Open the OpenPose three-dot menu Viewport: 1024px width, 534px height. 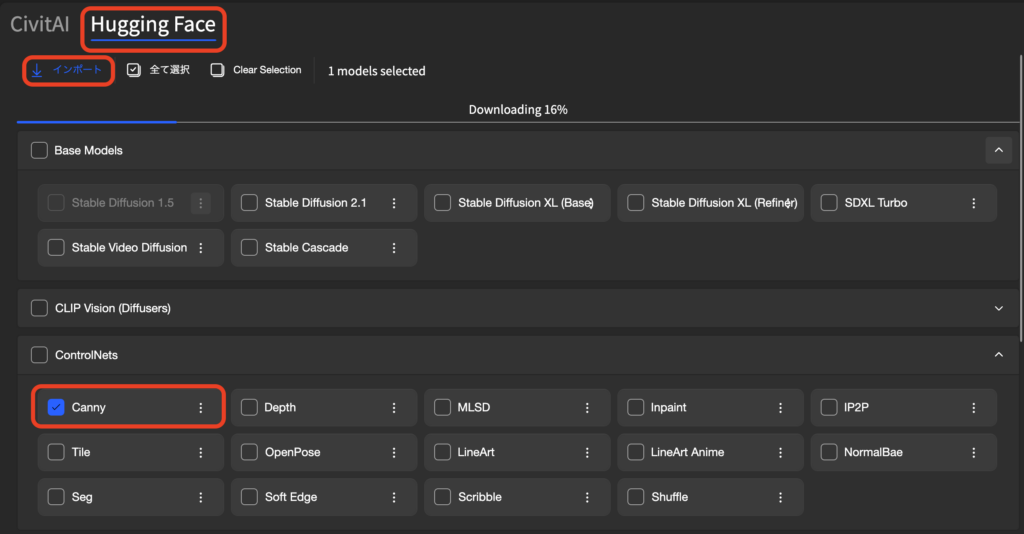394,452
